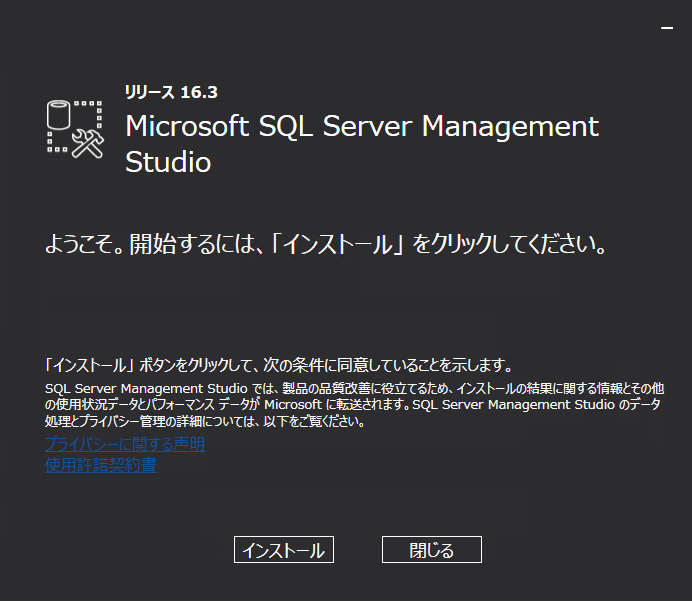Click the リリース 16.3 version label

171,93
